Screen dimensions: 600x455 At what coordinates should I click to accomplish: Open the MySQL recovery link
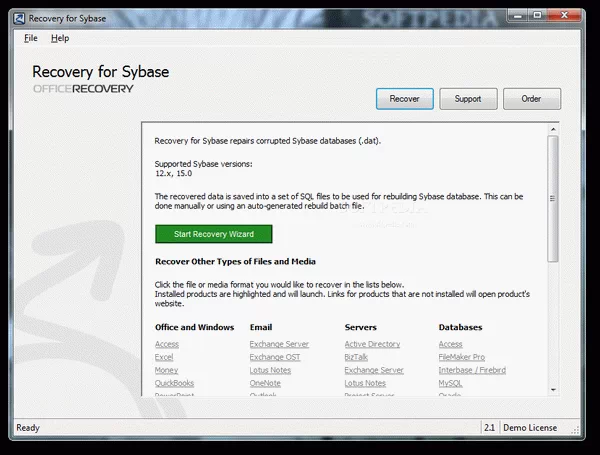coord(450,383)
